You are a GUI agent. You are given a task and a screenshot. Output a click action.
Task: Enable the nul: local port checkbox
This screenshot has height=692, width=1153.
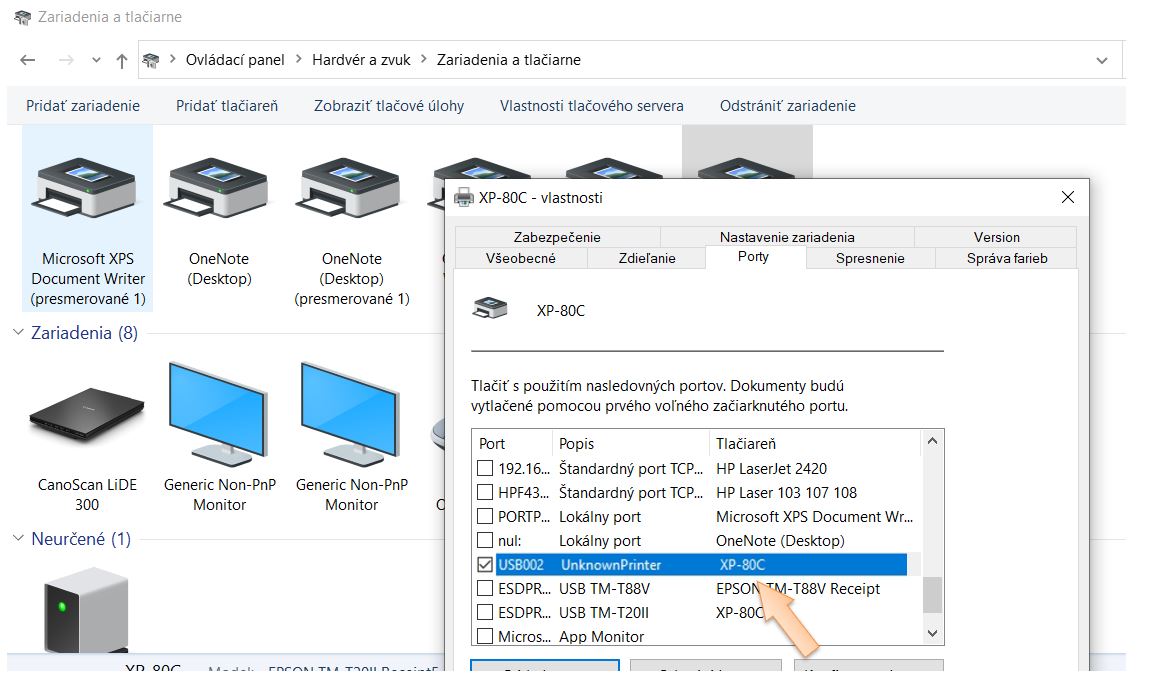[x=485, y=541]
